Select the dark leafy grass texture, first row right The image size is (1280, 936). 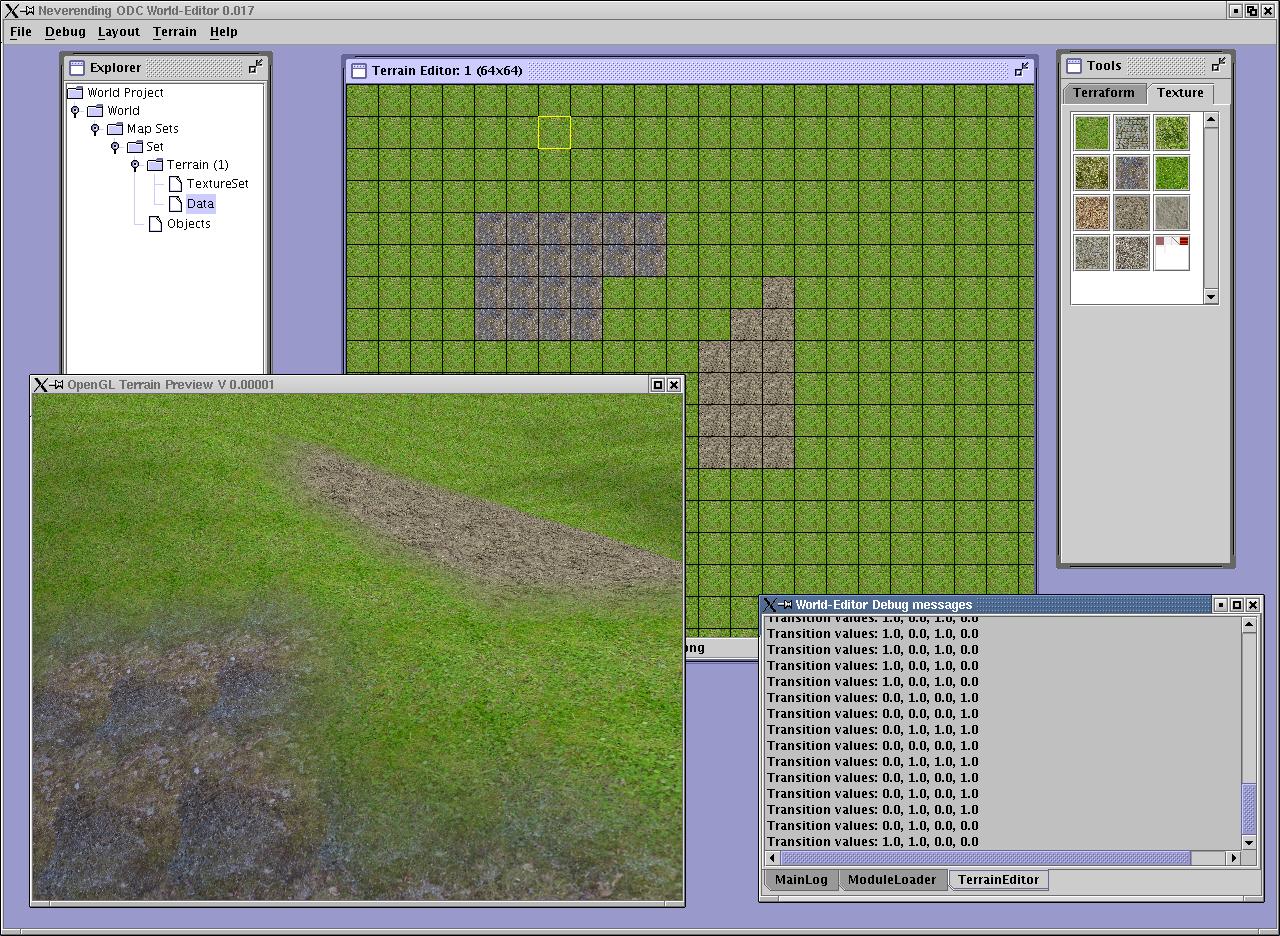pyautogui.click(x=1172, y=132)
